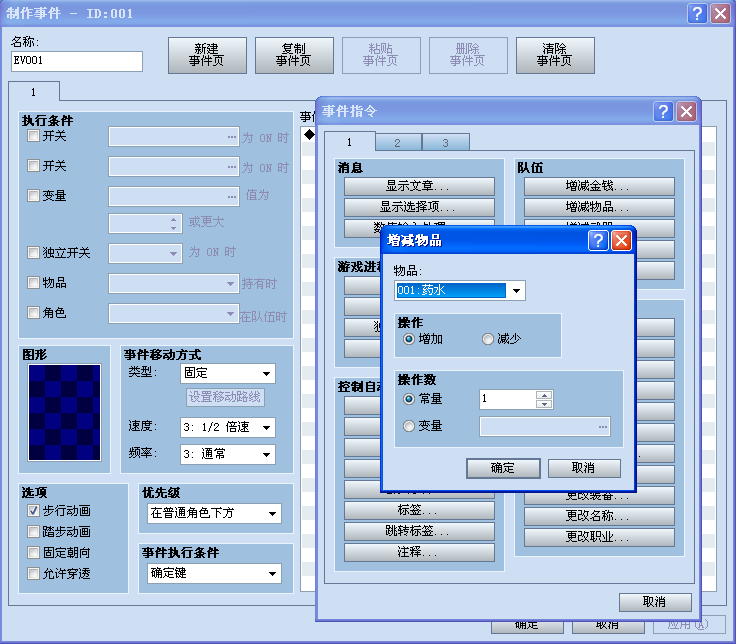Select event page tab 1
Screen dimensions: 736x644
34,92
